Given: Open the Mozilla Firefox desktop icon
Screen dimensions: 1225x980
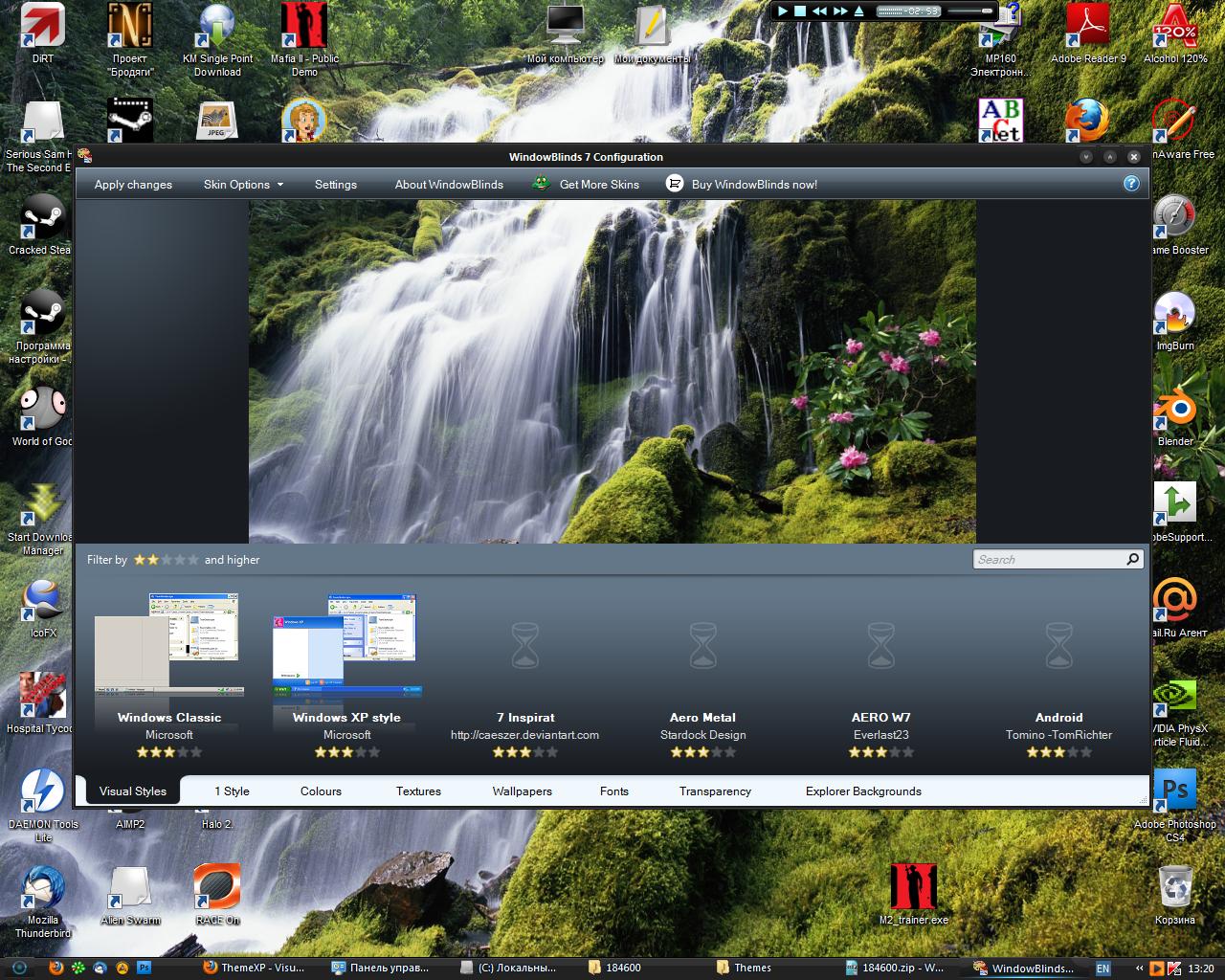Looking at the screenshot, I should (x=1088, y=122).
